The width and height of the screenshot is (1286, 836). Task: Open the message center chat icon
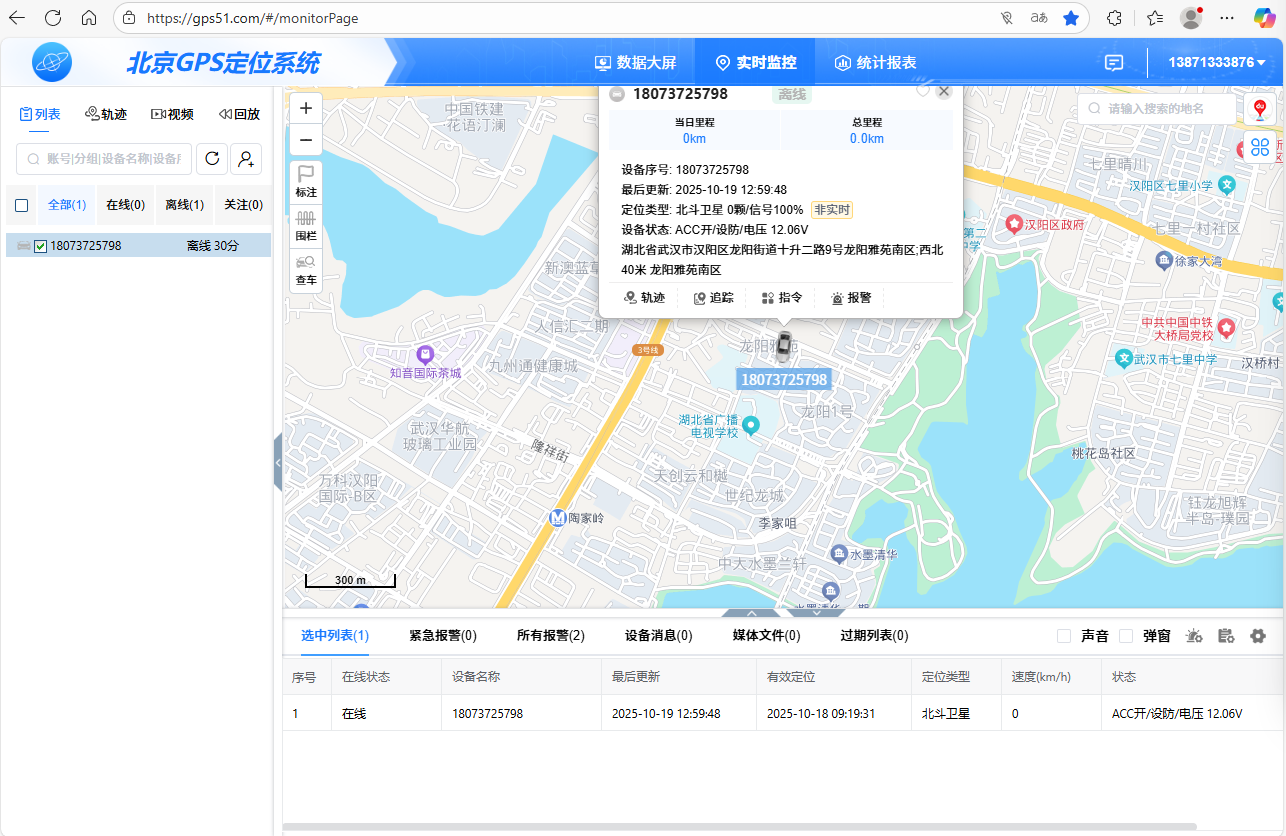coord(1113,62)
